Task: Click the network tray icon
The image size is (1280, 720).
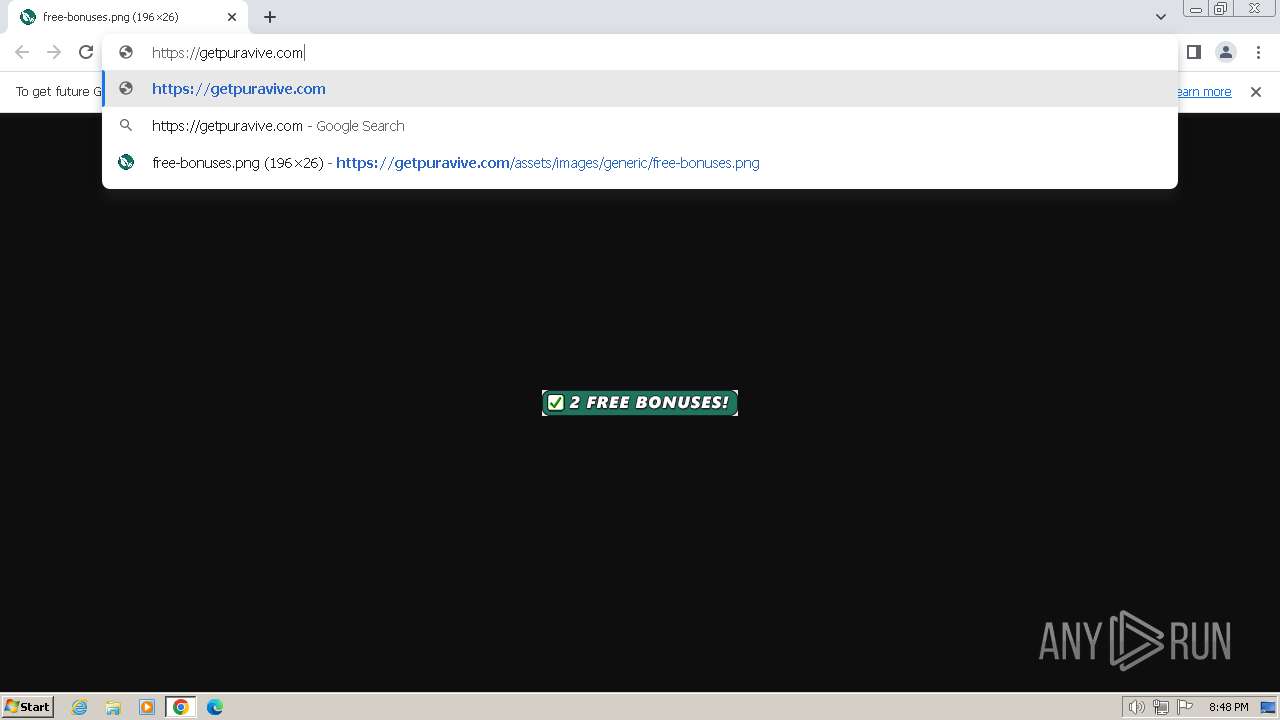Action: tap(1161, 707)
